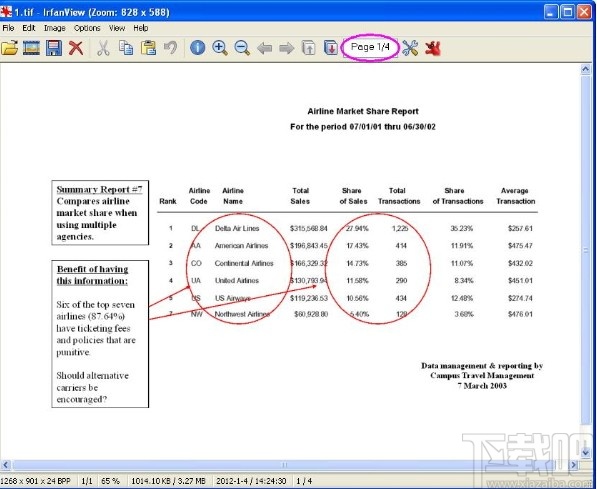
Task: Click the vertical scrollbar thumb
Action: [x=586, y=250]
